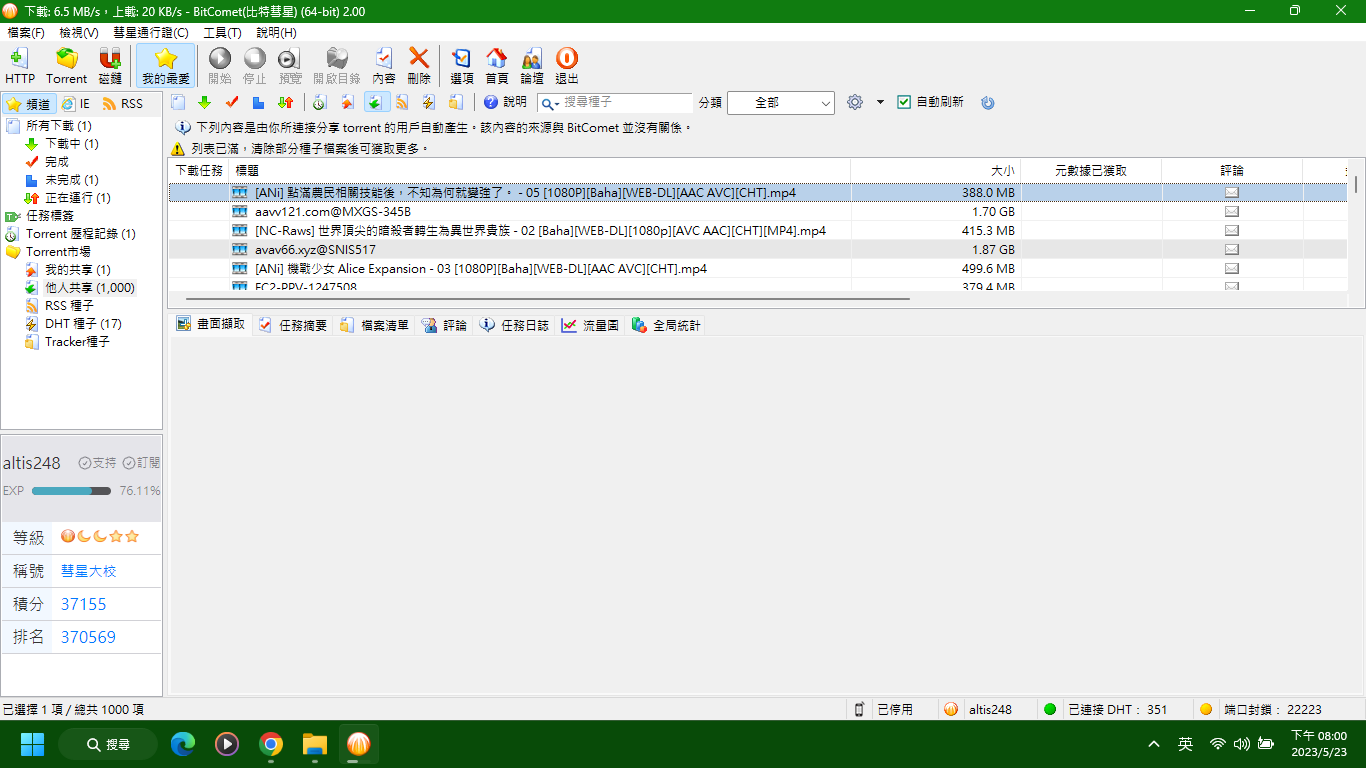
Task: Open the 內容 properties icon
Action: point(384,66)
